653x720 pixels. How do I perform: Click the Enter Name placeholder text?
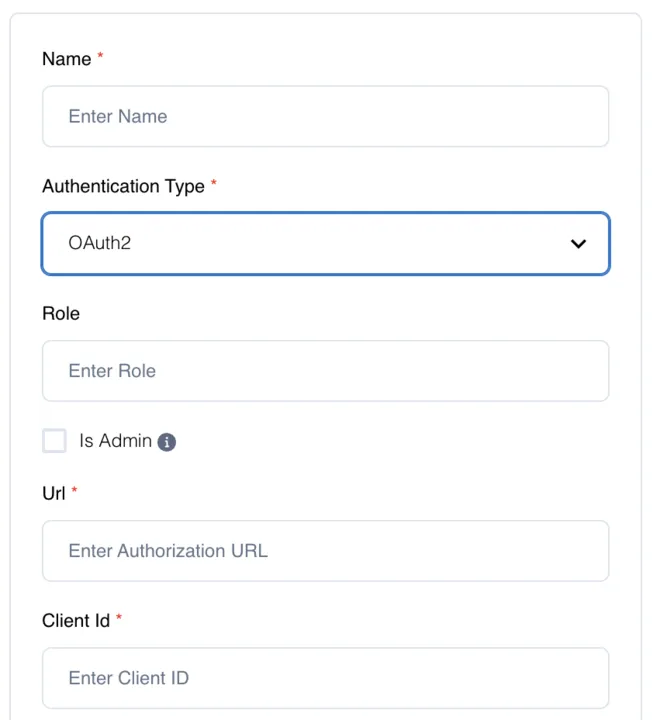118,117
